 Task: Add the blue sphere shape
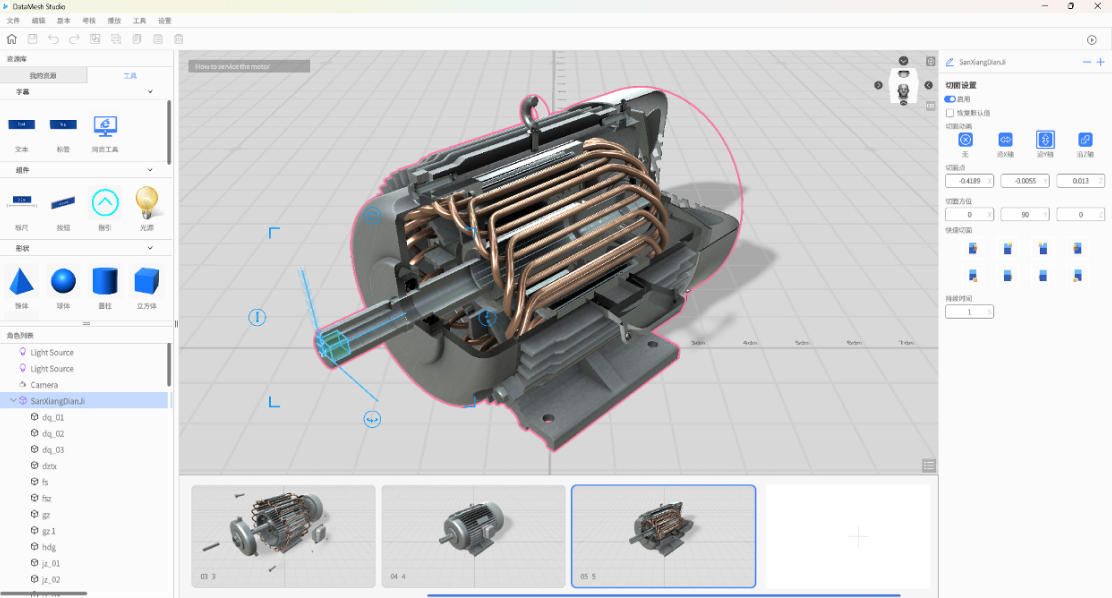tap(63, 281)
